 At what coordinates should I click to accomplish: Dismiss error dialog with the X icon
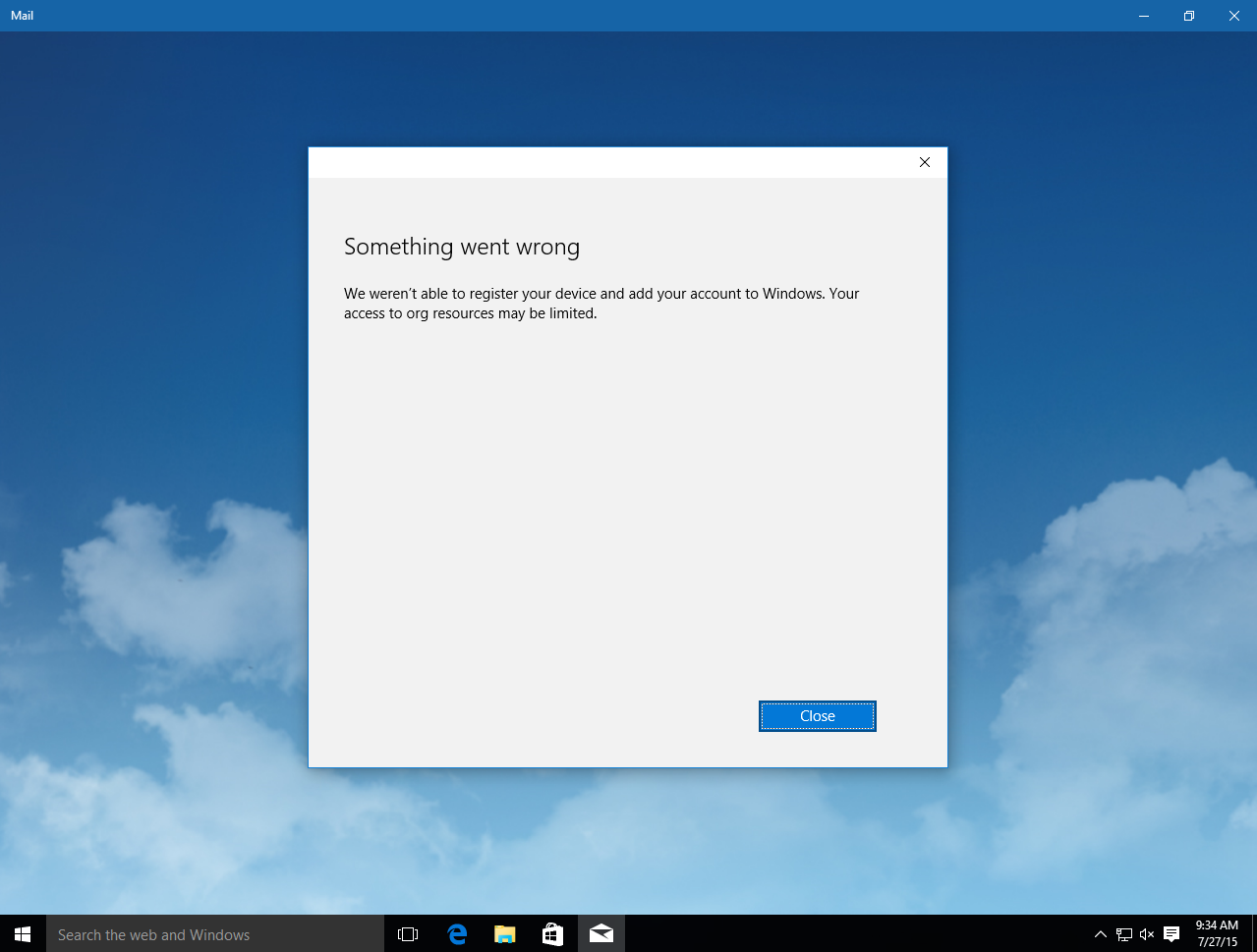pos(924,162)
